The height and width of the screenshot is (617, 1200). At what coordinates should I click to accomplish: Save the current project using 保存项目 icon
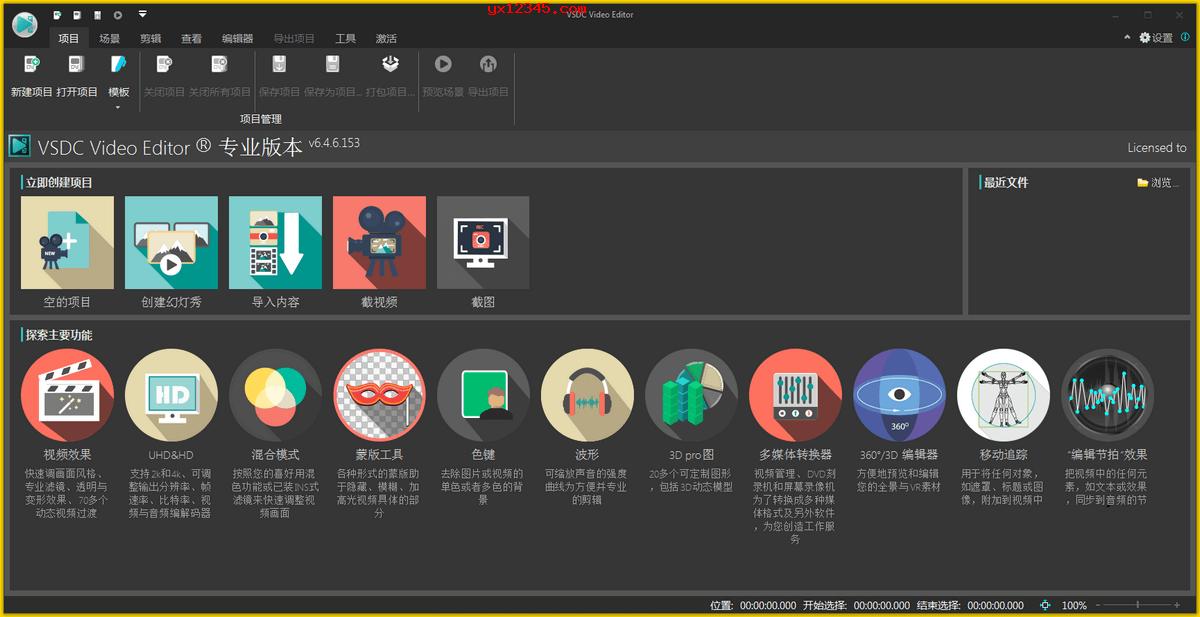click(279, 70)
